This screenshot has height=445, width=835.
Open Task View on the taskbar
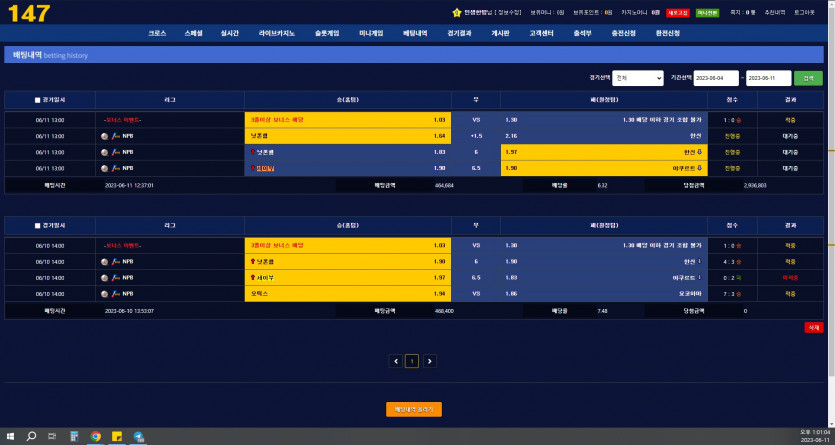(x=53, y=437)
